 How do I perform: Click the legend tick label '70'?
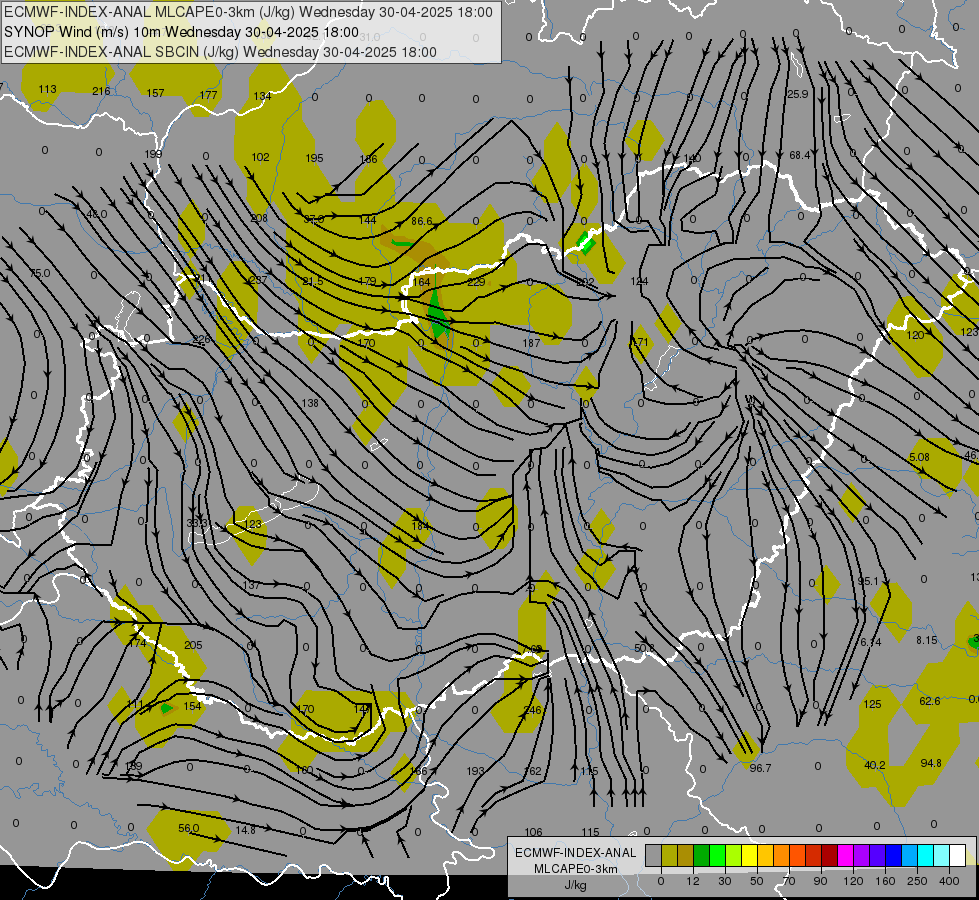[789, 881]
